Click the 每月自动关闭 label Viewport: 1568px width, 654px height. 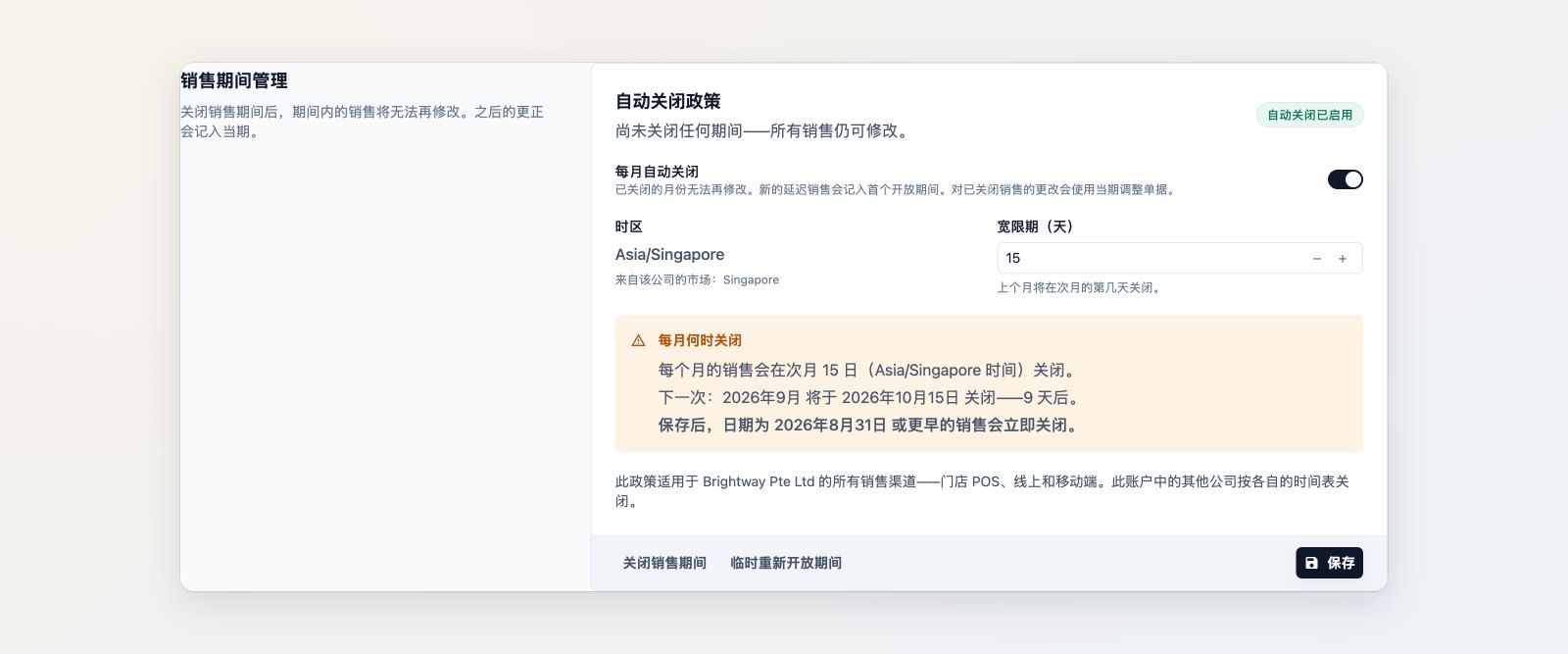657,172
